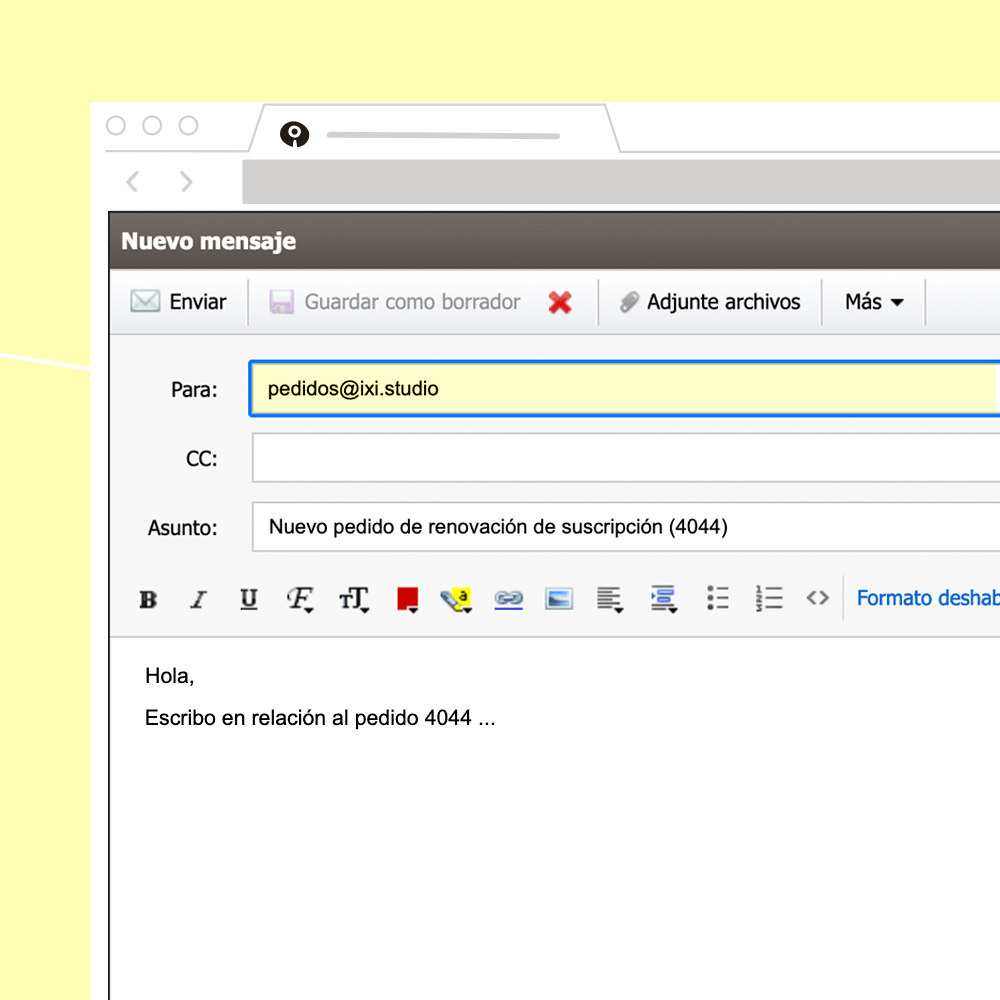
Task: Click the Formato deshabilitado link
Action: pos(928,598)
